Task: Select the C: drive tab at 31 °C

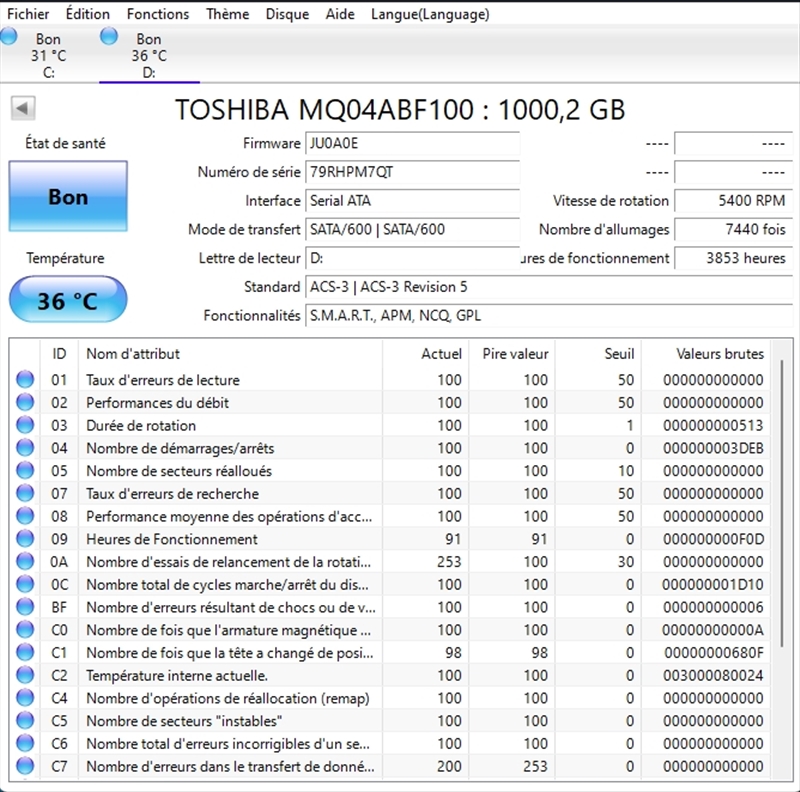Action: [48, 55]
